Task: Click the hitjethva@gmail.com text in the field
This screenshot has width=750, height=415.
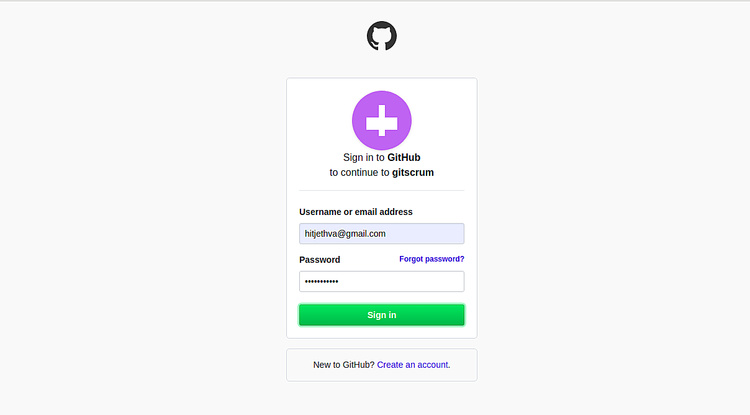Action: (345, 233)
